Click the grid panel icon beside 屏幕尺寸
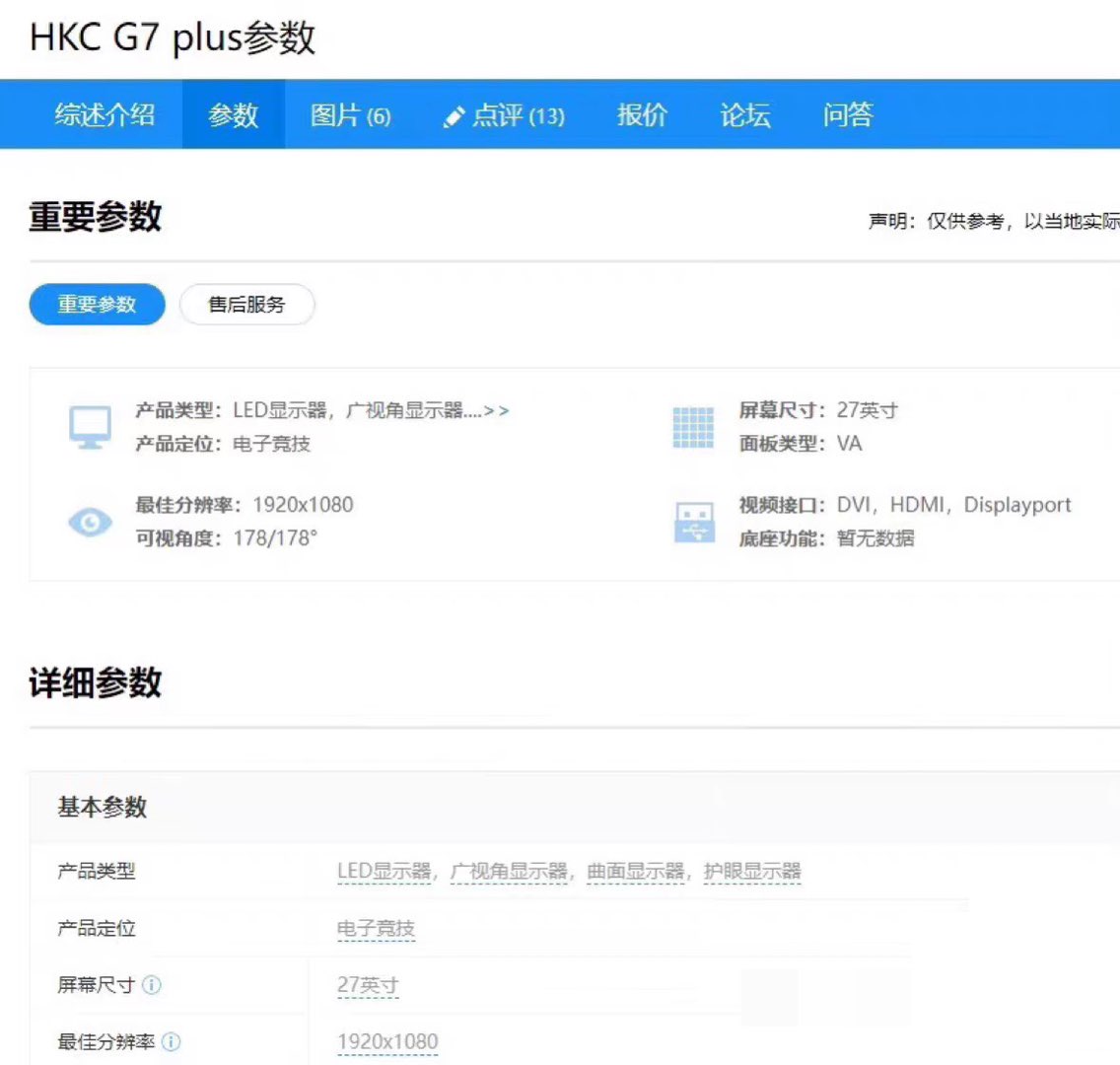 (x=693, y=427)
